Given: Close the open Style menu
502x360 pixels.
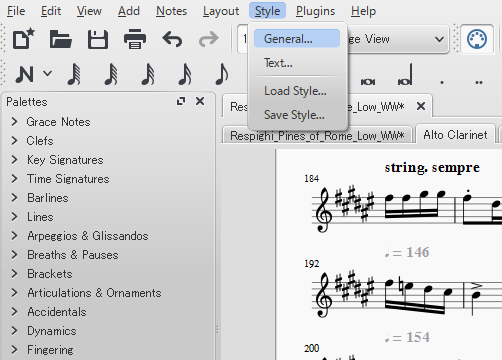Looking at the screenshot, I should [x=267, y=11].
